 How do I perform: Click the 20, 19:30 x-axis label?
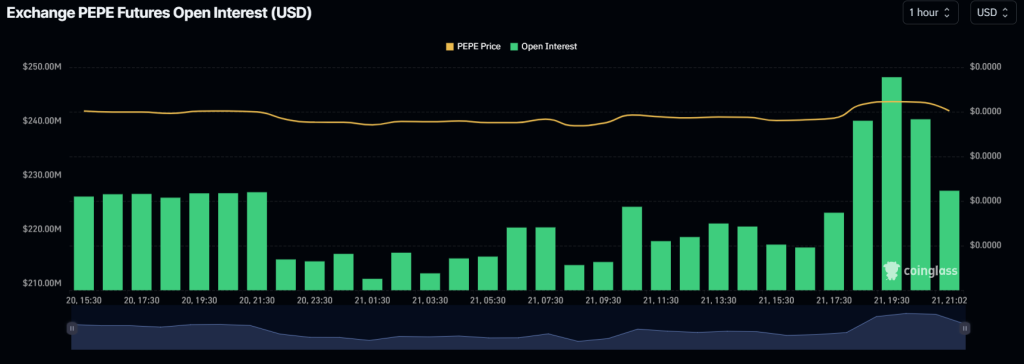(199, 300)
